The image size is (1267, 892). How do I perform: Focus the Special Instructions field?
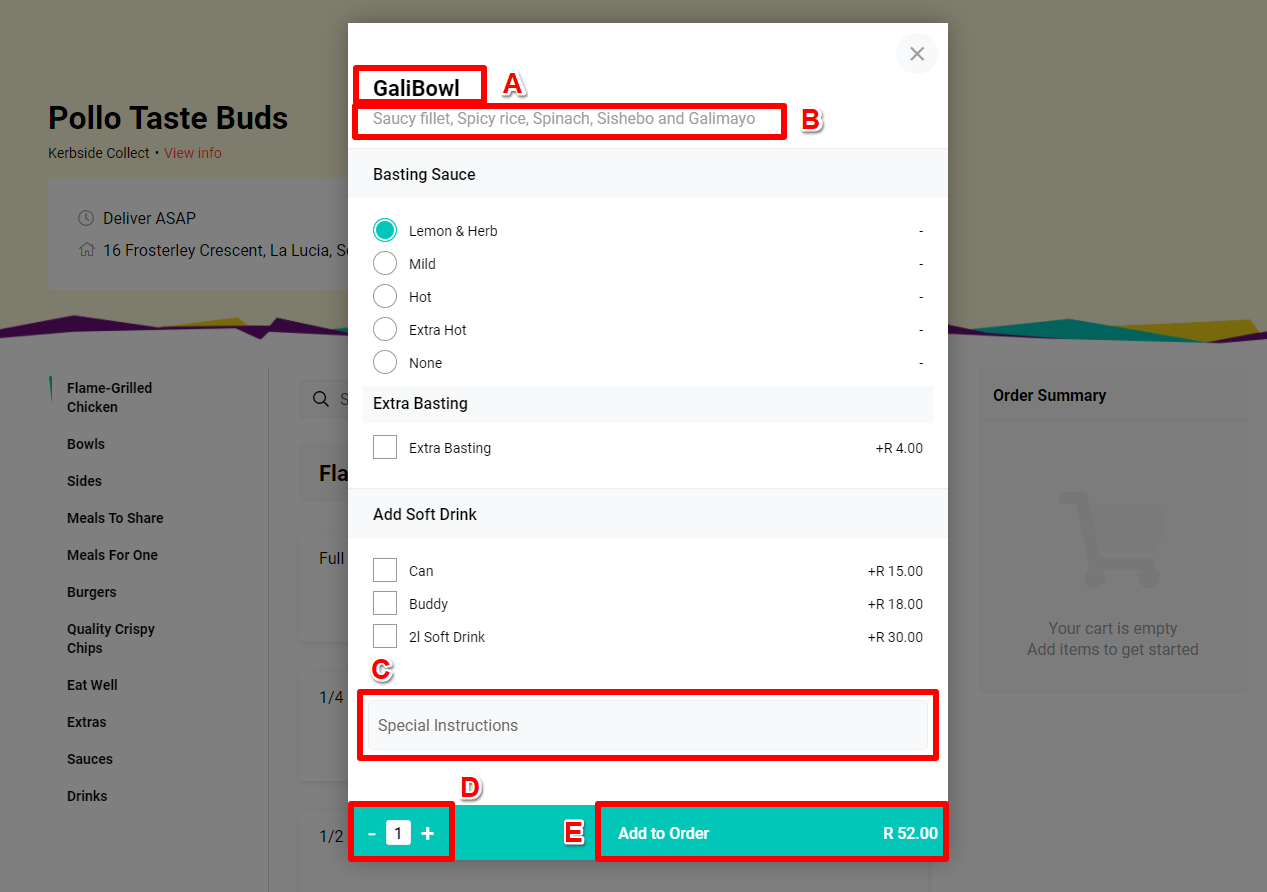click(648, 725)
